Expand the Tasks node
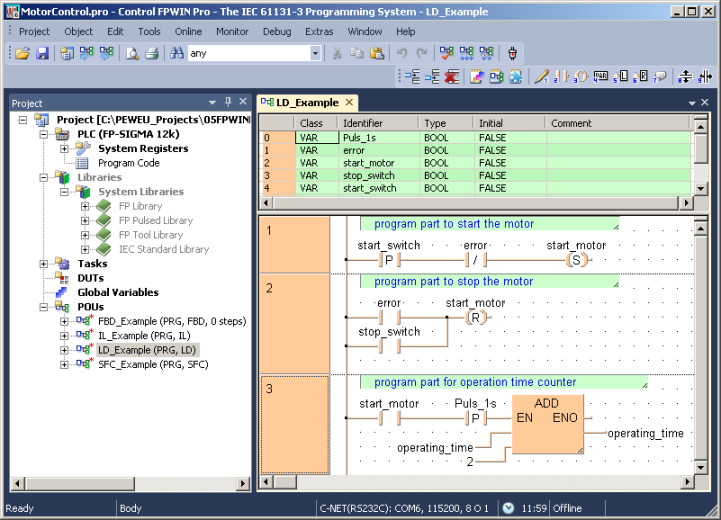The image size is (721, 520). click(x=43, y=264)
